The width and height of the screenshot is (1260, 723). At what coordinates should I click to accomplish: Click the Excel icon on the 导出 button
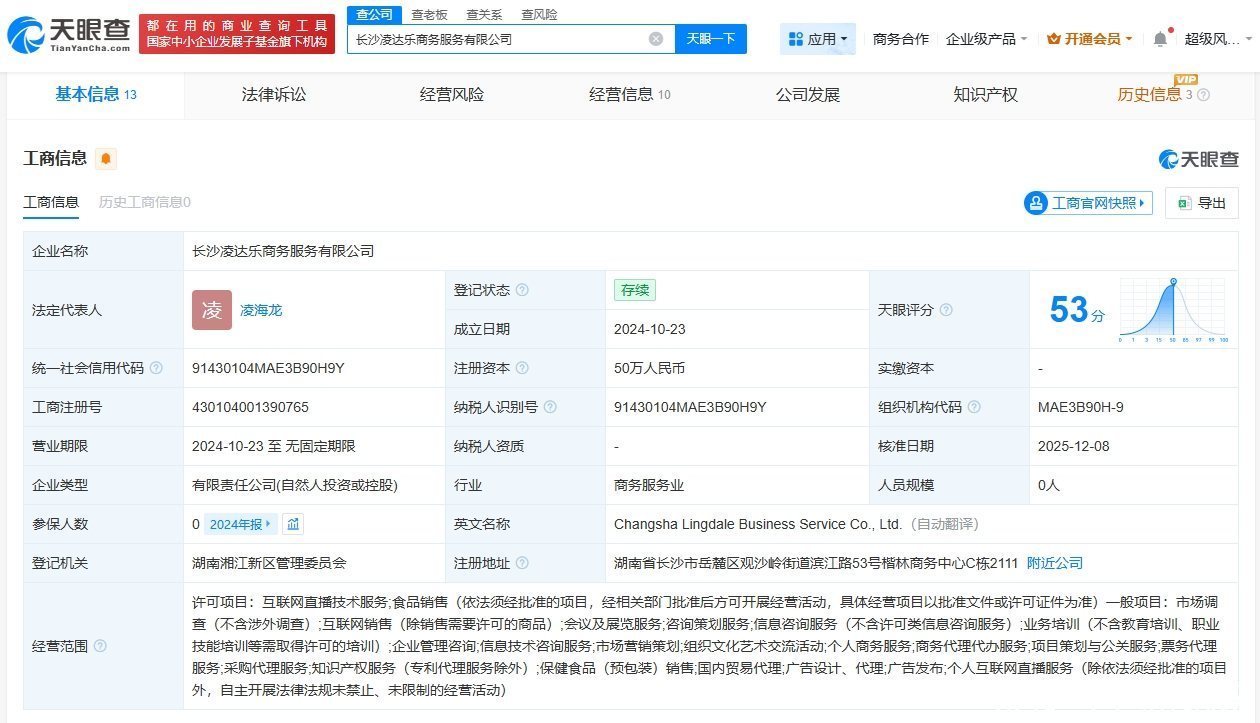1184,203
